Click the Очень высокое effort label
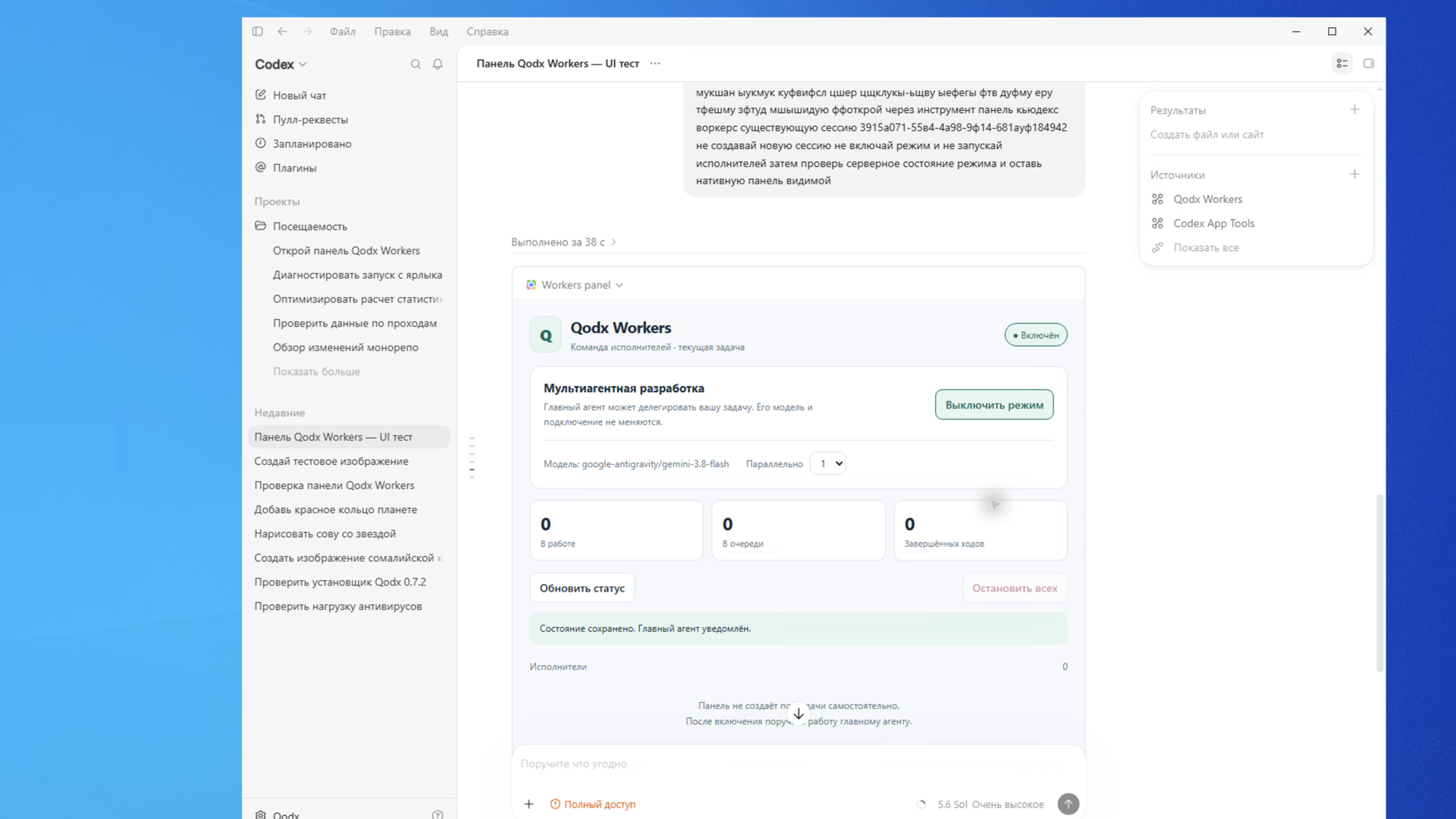 click(x=1008, y=804)
